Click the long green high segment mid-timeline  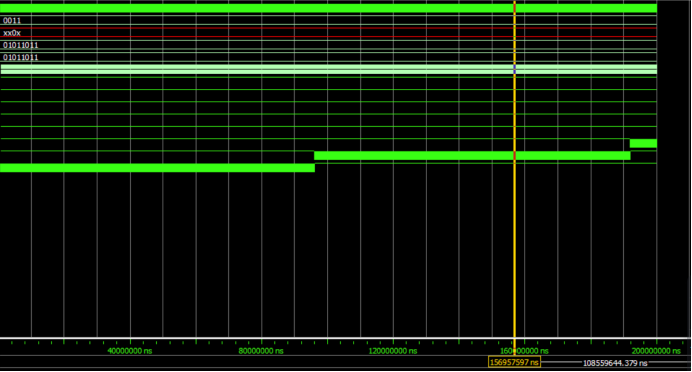472,156
